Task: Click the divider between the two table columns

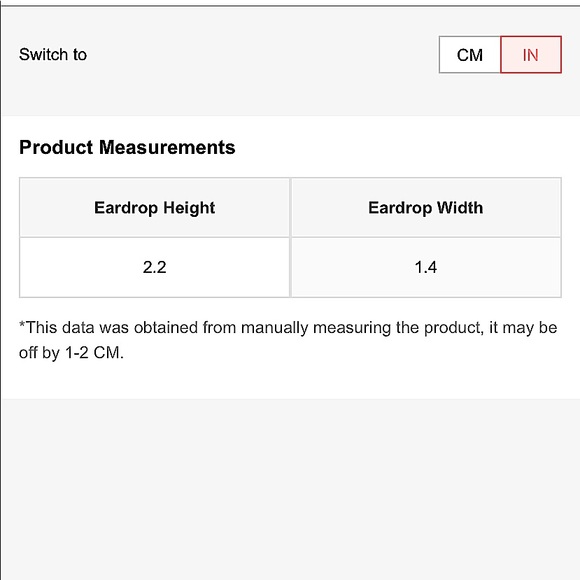Action: (x=290, y=237)
